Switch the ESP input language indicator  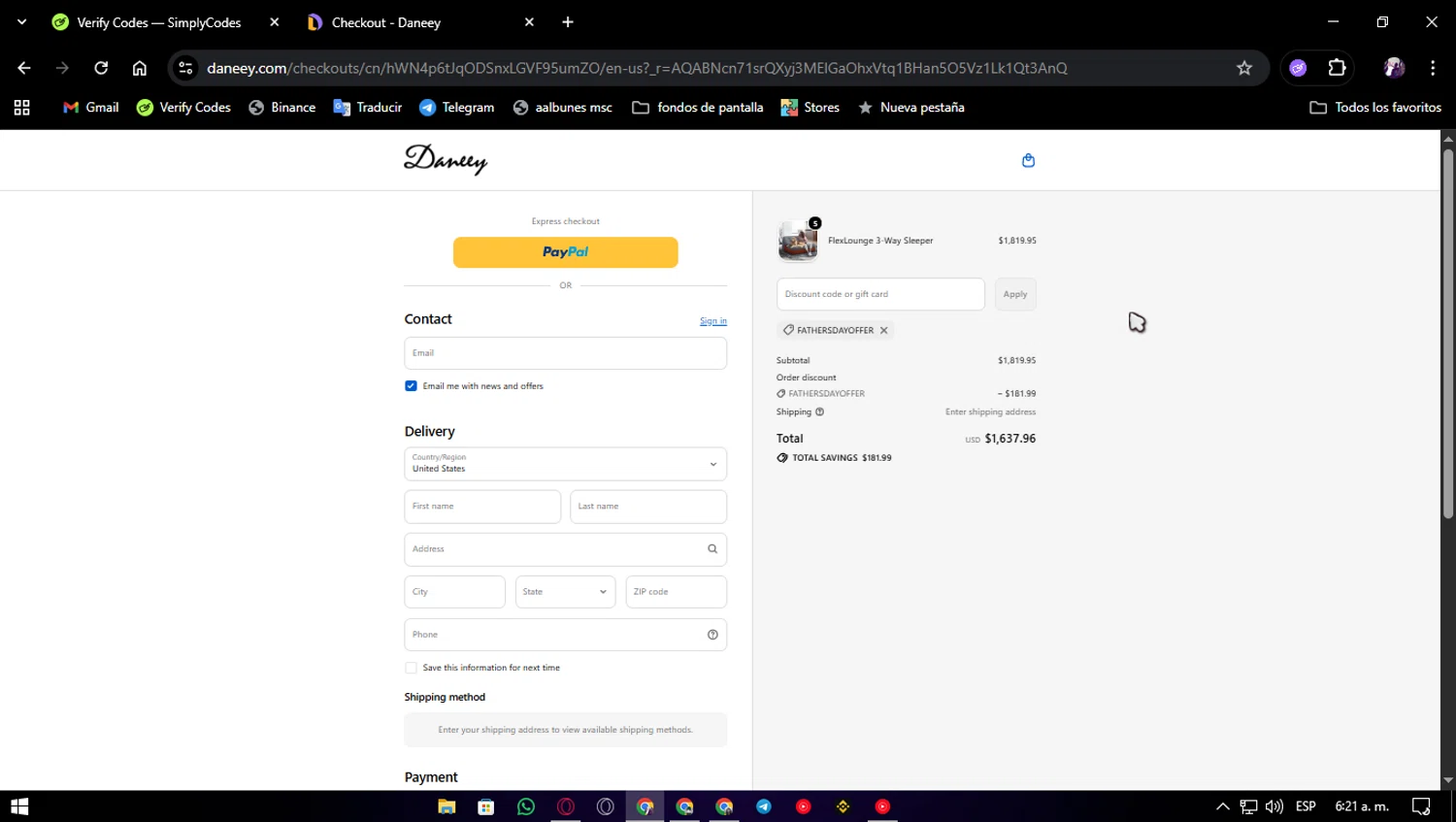point(1306,806)
